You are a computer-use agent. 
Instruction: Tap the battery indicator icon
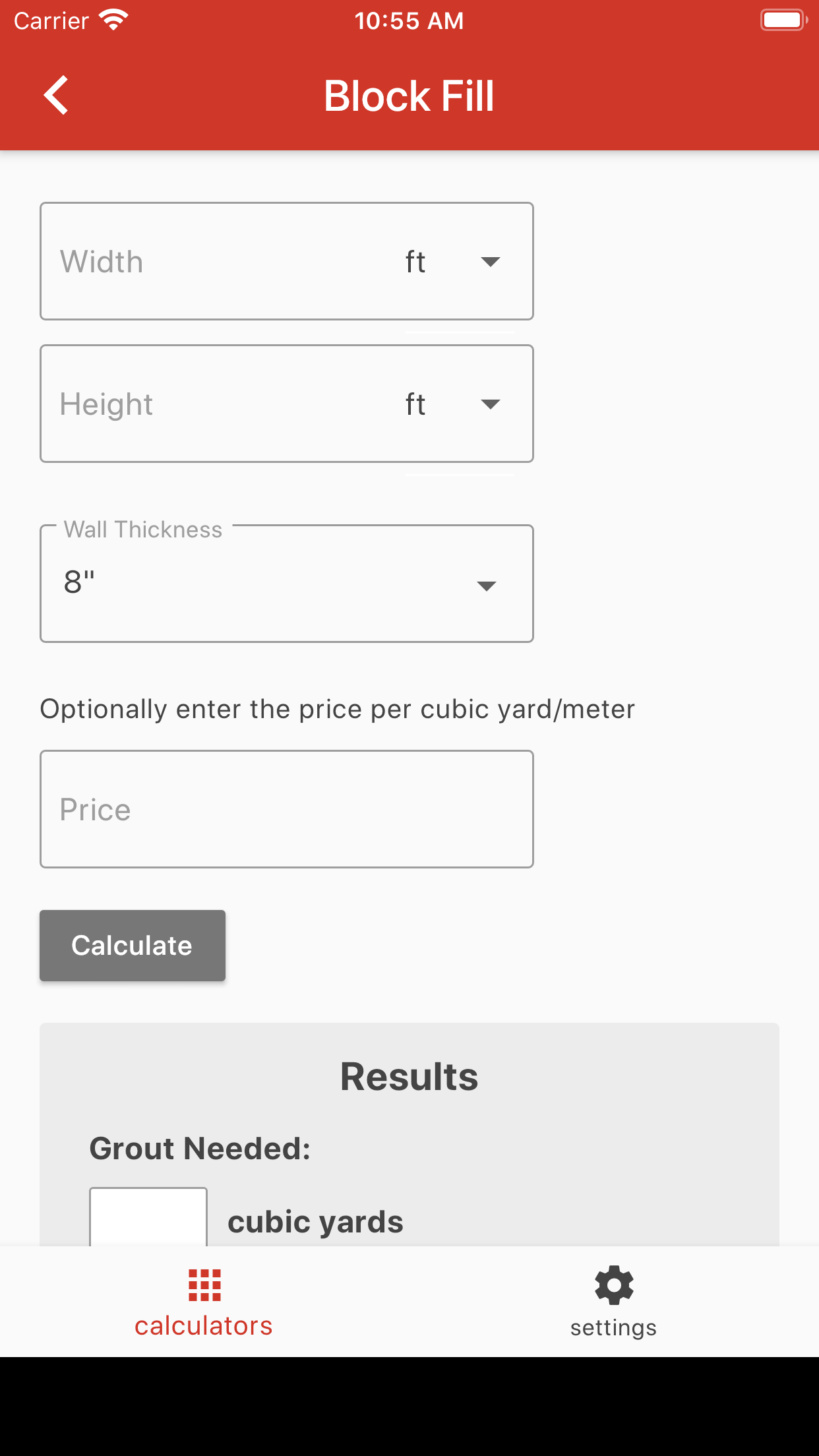click(x=784, y=20)
